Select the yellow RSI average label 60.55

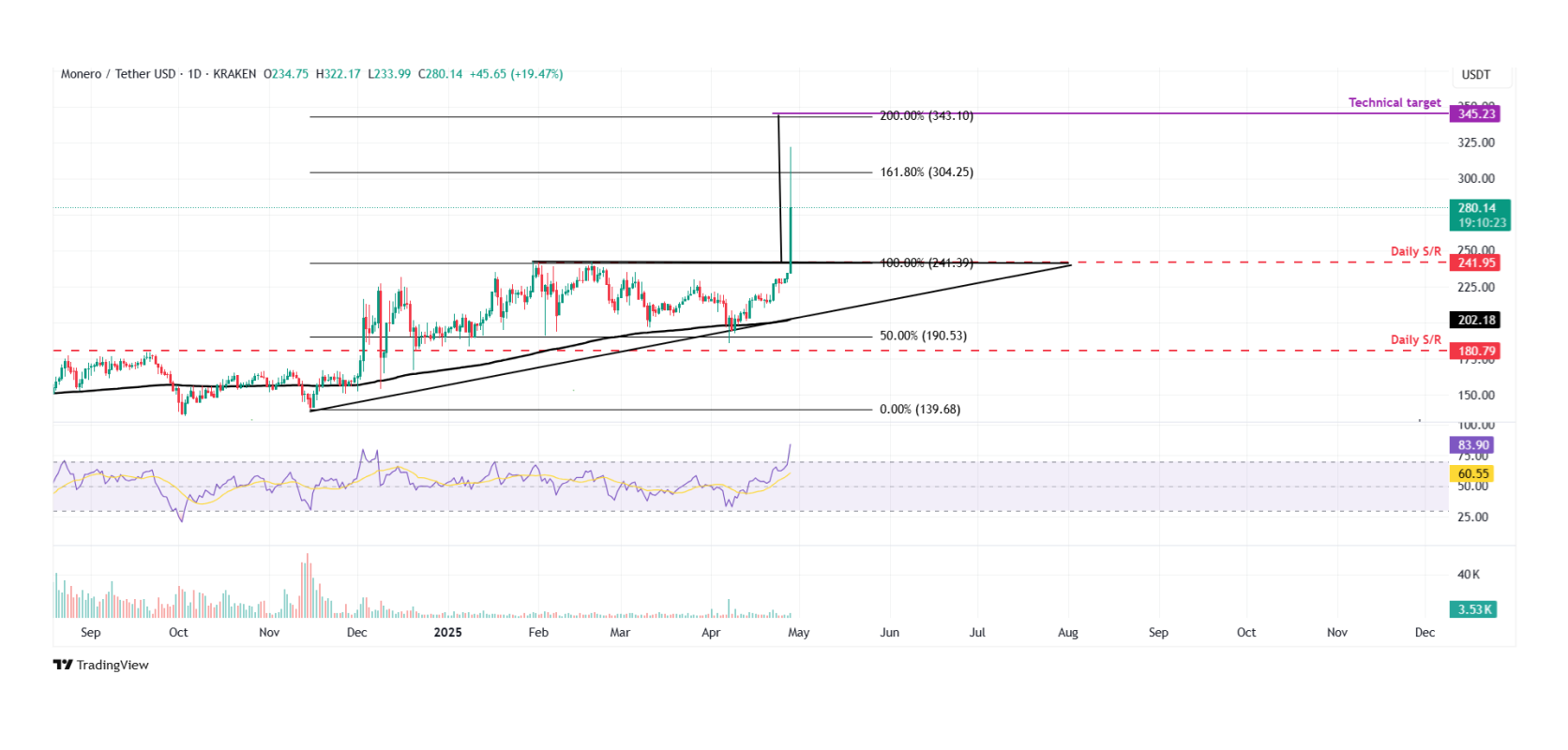[x=1472, y=474]
